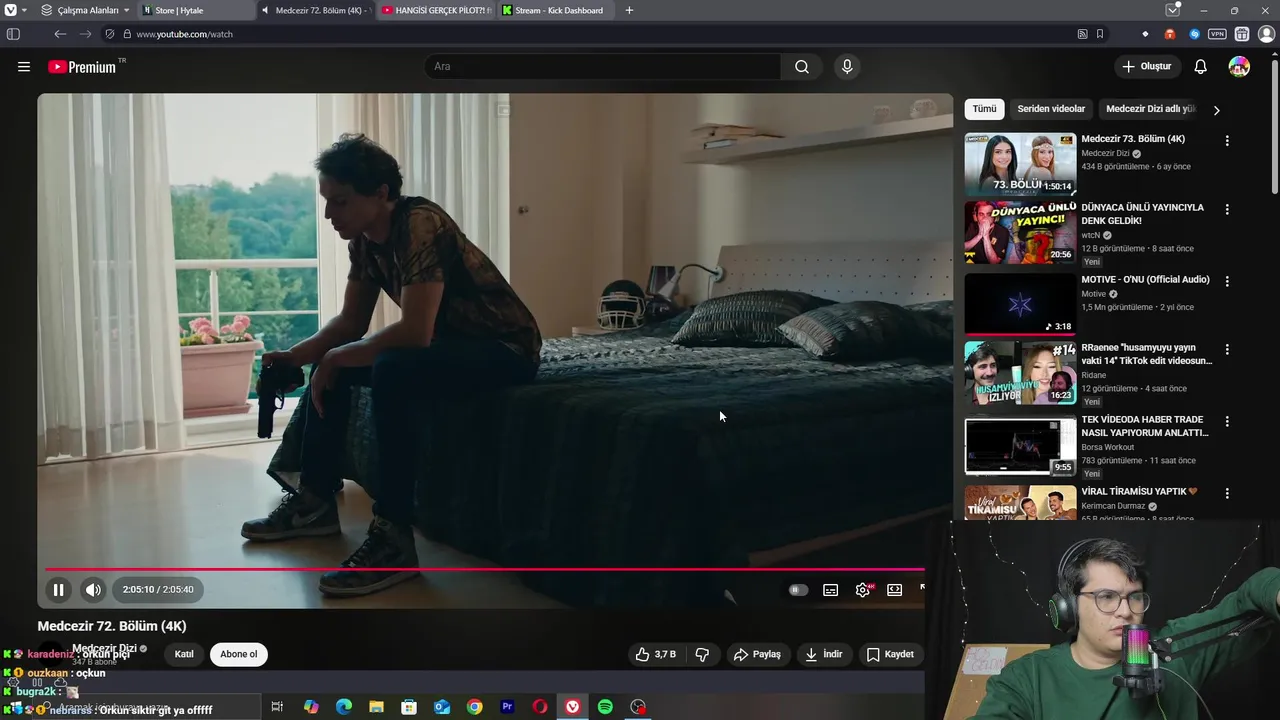Viewport: 1280px width, 720px height.
Task: Go back with the browser back arrow
Action: (60, 34)
